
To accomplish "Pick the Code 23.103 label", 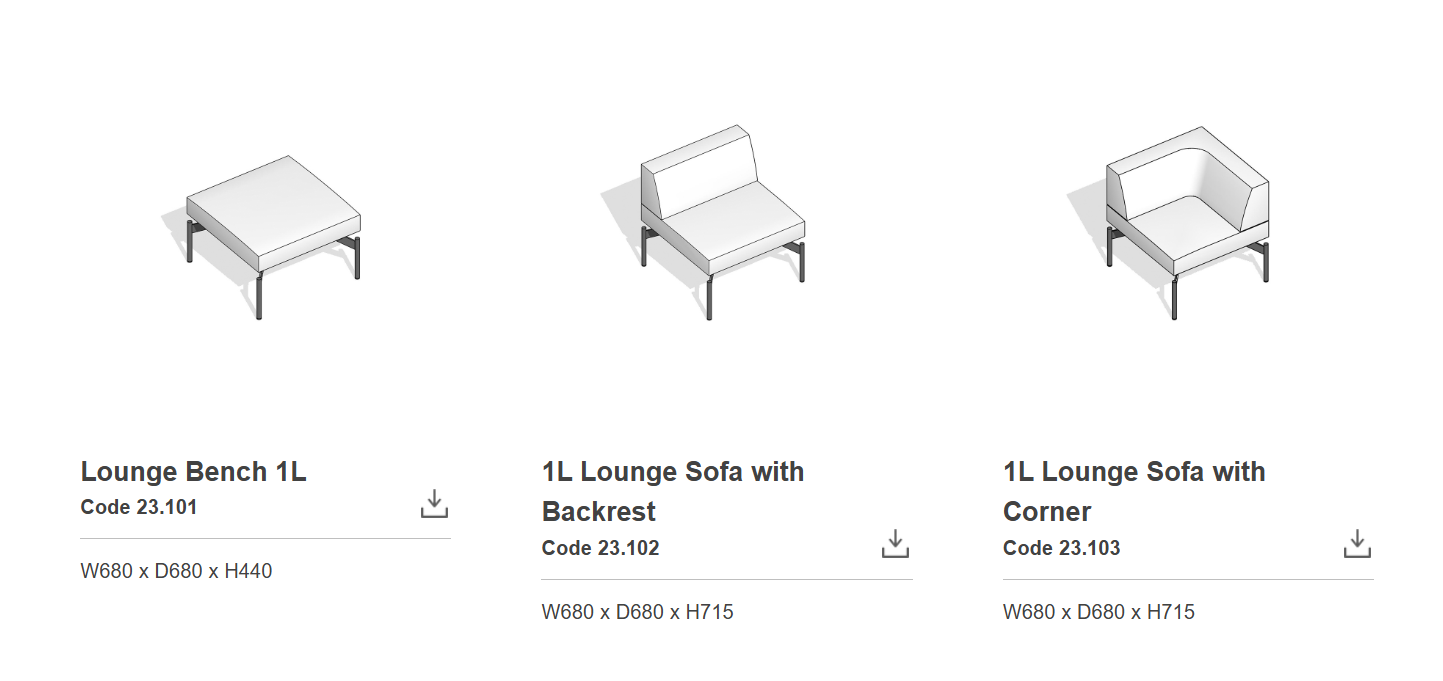I will tap(1061, 548).
